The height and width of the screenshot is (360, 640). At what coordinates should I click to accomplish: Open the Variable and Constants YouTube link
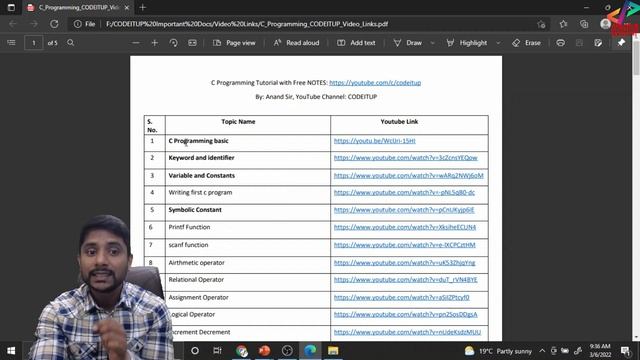(409, 176)
